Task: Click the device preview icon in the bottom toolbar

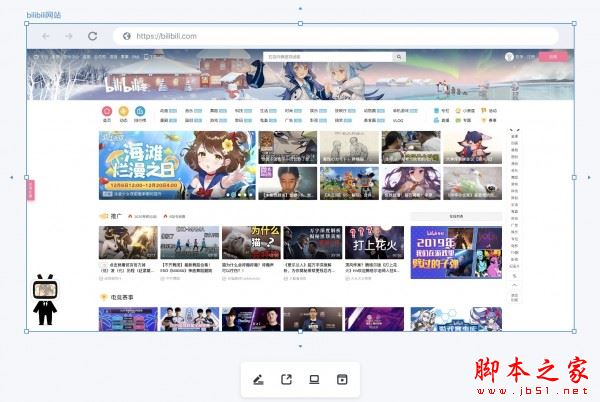Action: point(314,379)
